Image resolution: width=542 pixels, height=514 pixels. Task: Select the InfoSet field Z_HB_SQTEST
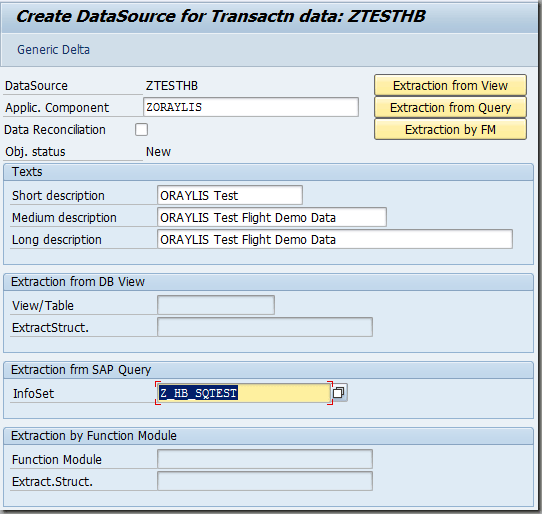244,393
